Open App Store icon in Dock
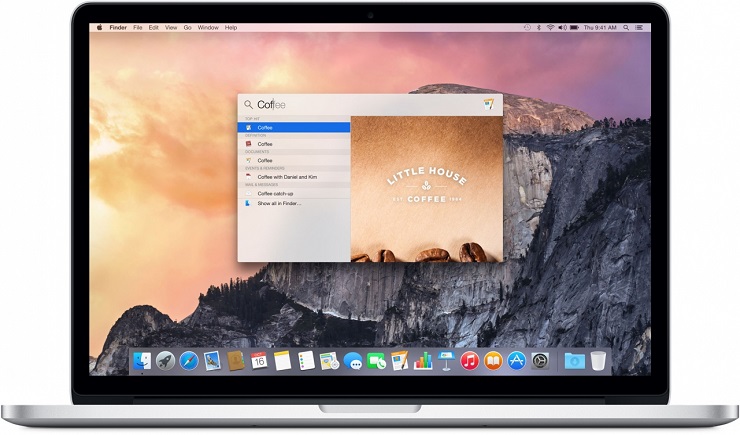The height and width of the screenshot is (435, 740). pyautogui.click(x=516, y=362)
